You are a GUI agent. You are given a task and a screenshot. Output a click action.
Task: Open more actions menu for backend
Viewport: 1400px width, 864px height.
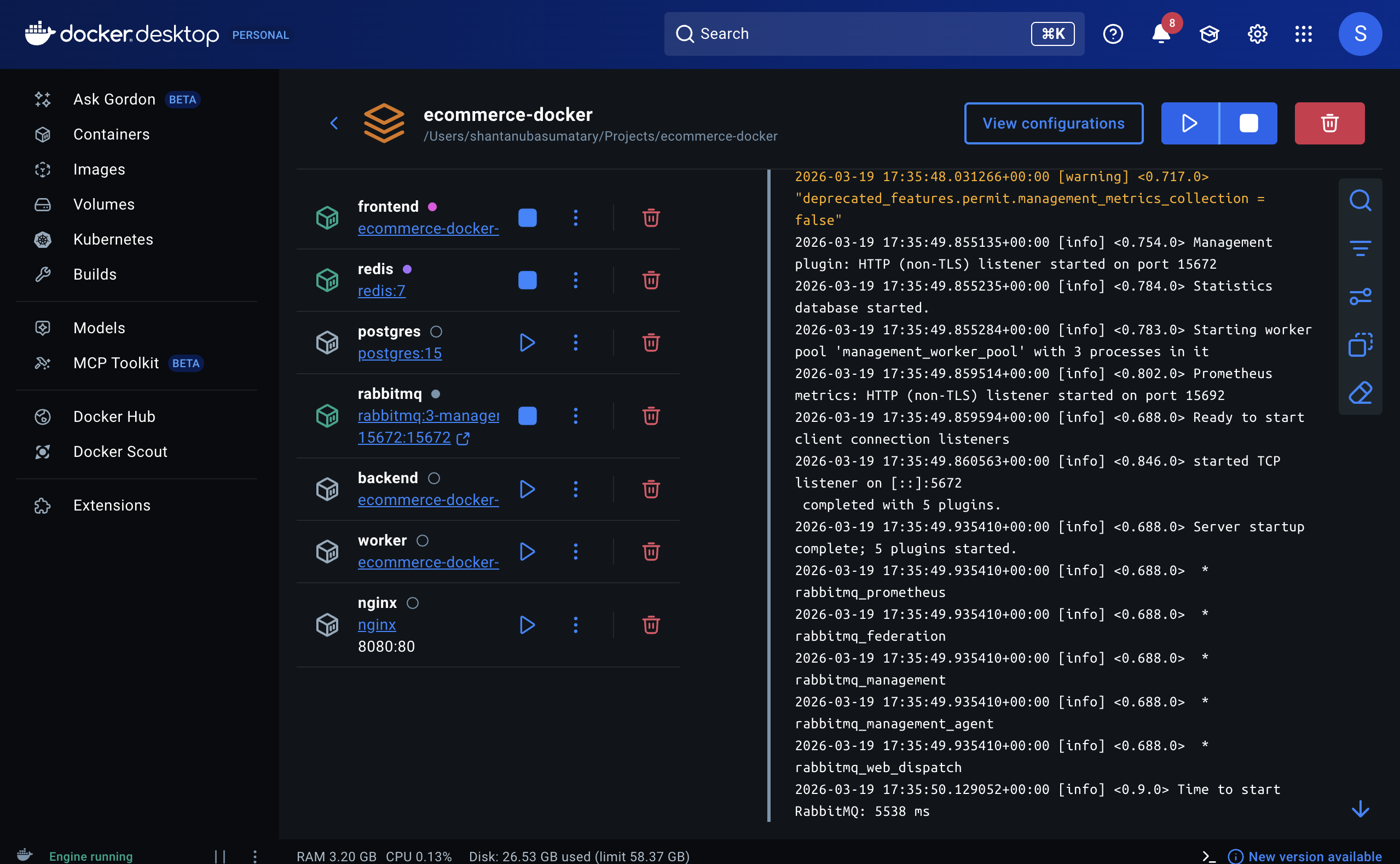(x=575, y=489)
